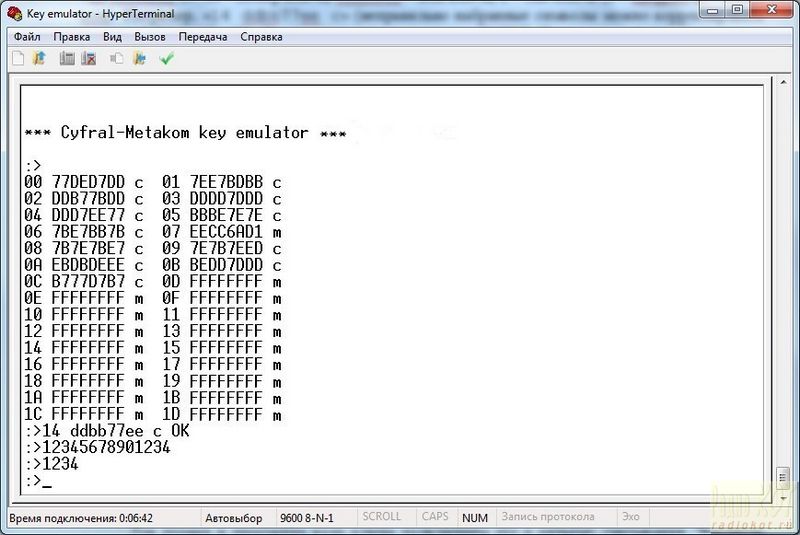800x535 pixels.
Task: Open the Передача menu
Action: click(x=203, y=37)
